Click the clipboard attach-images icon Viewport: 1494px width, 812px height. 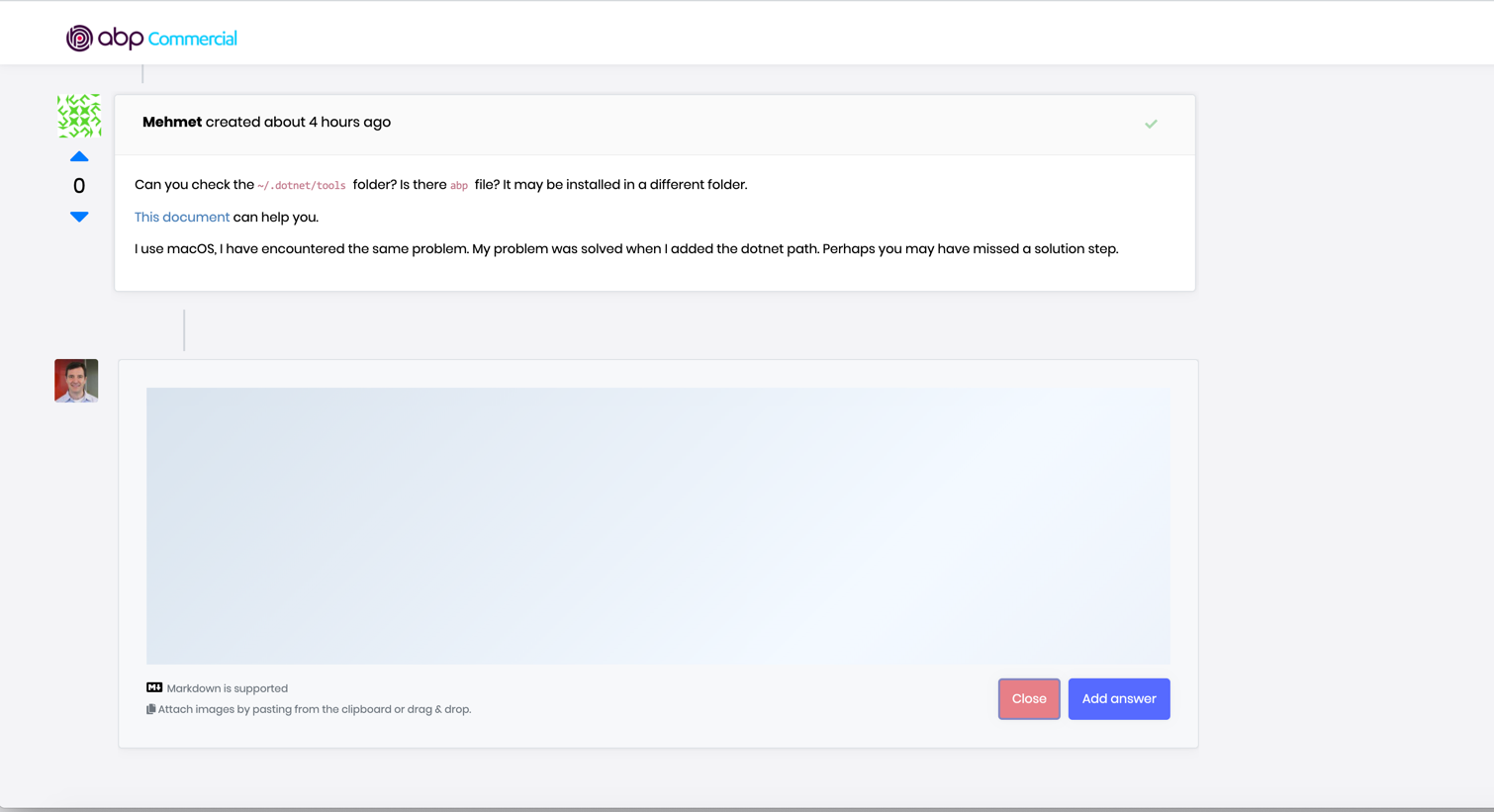pyautogui.click(x=151, y=709)
